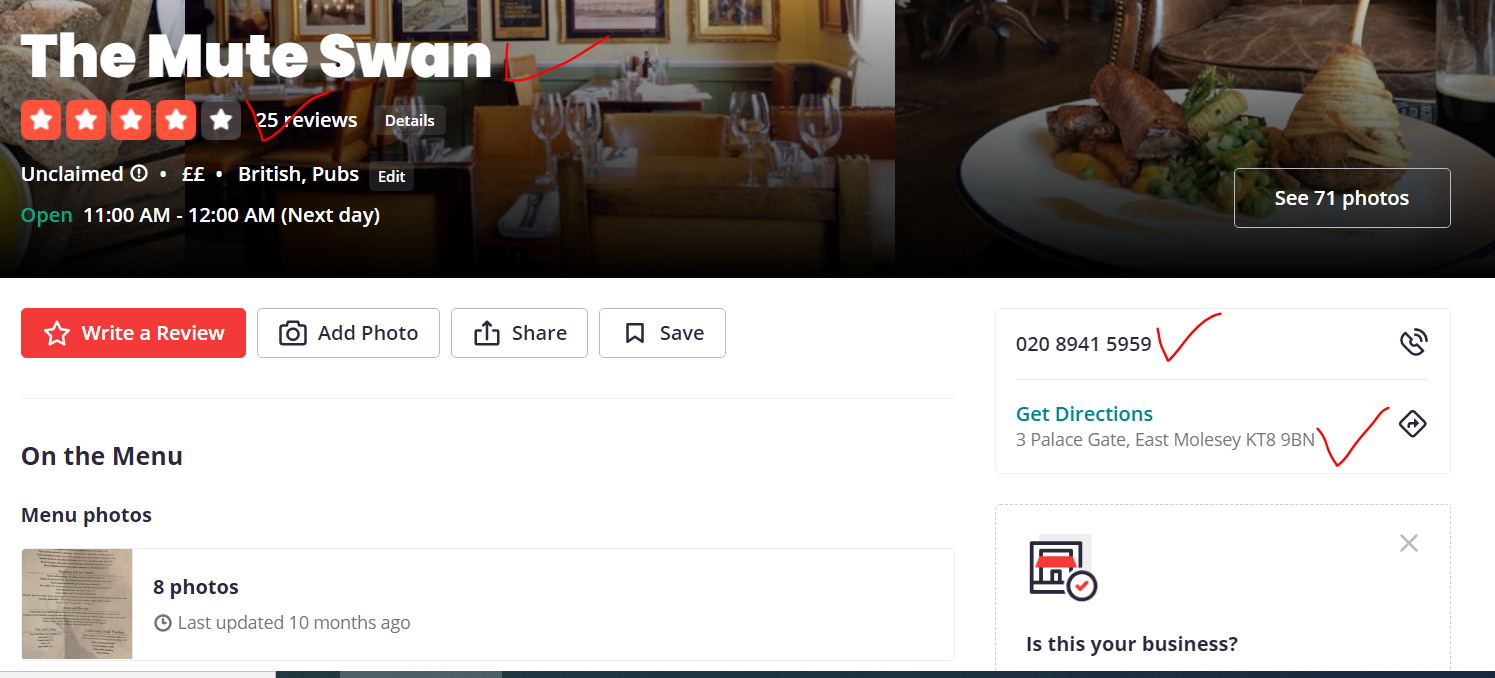Click the camera icon in Add Photo
Viewport: 1495px width, 678px height.
tap(292, 333)
